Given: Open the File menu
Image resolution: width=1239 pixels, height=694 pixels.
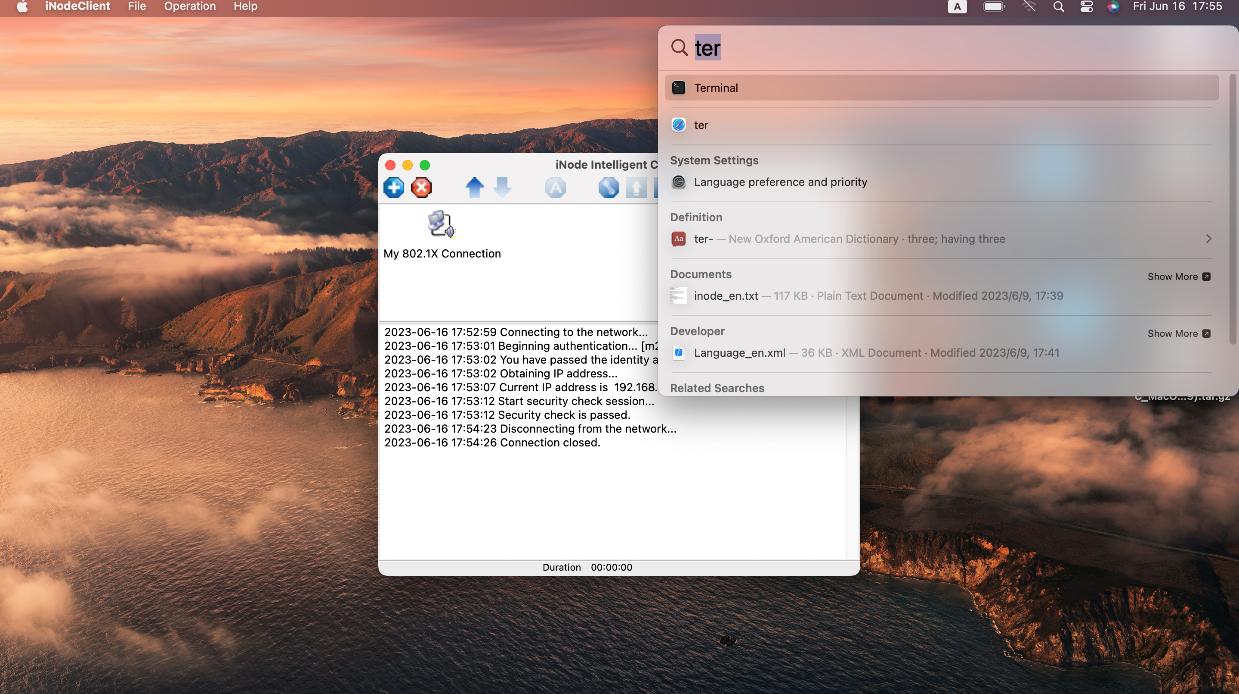Looking at the screenshot, I should (x=137, y=6).
